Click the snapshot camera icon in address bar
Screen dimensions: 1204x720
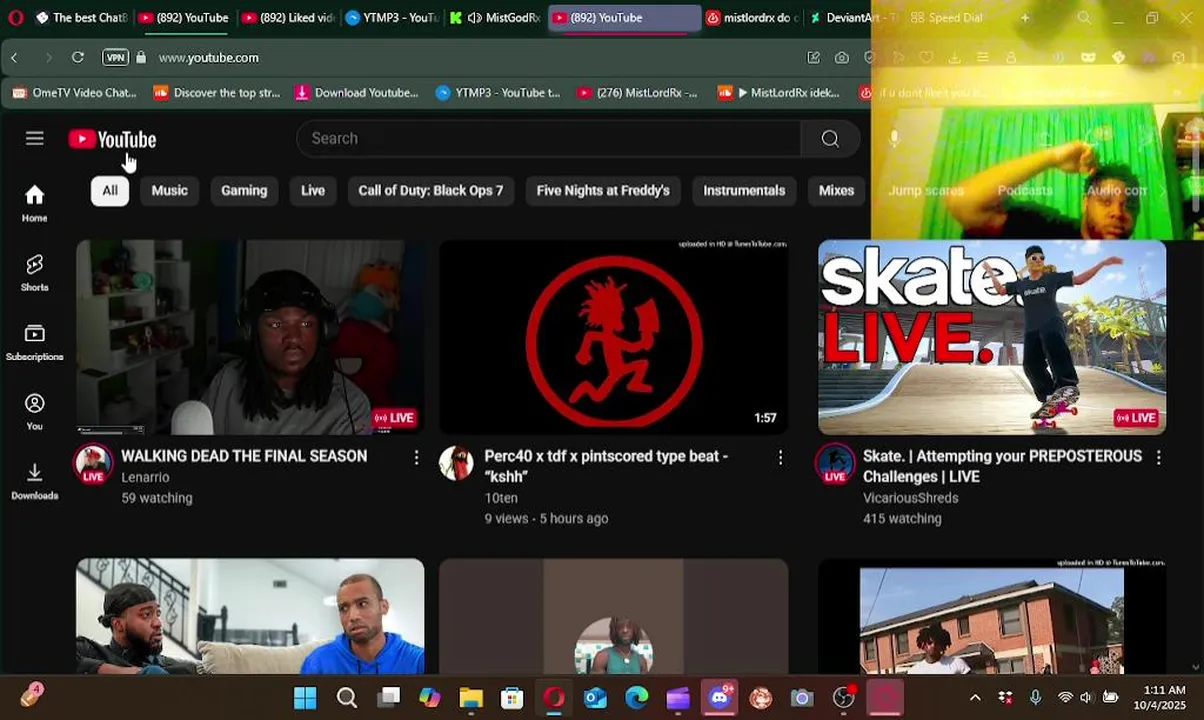click(842, 58)
